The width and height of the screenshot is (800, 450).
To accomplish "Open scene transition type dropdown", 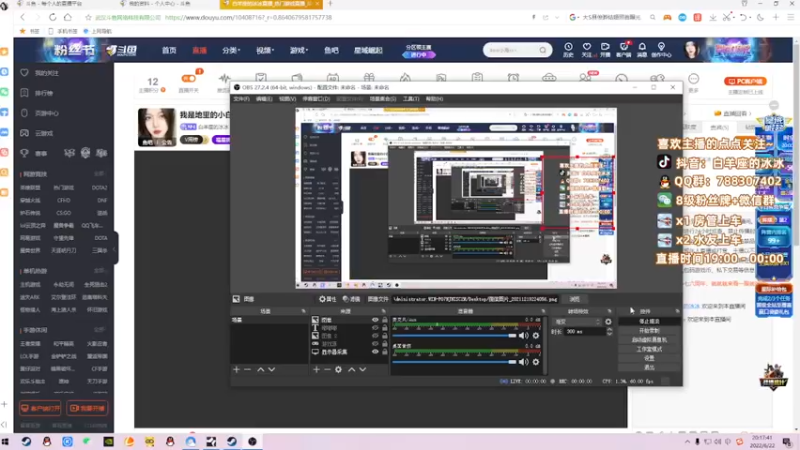I will tap(577, 322).
